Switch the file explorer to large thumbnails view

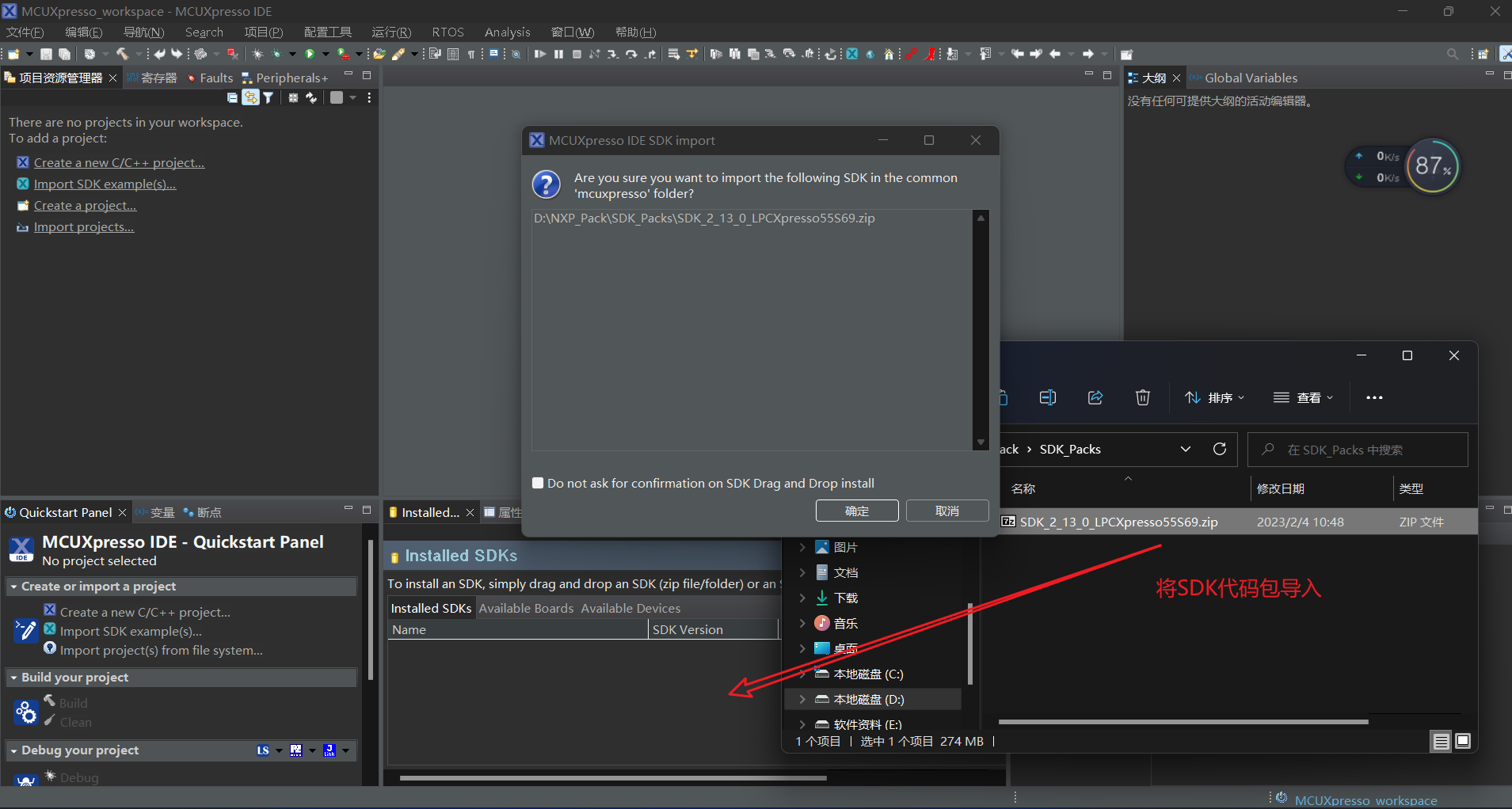(x=1463, y=741)
